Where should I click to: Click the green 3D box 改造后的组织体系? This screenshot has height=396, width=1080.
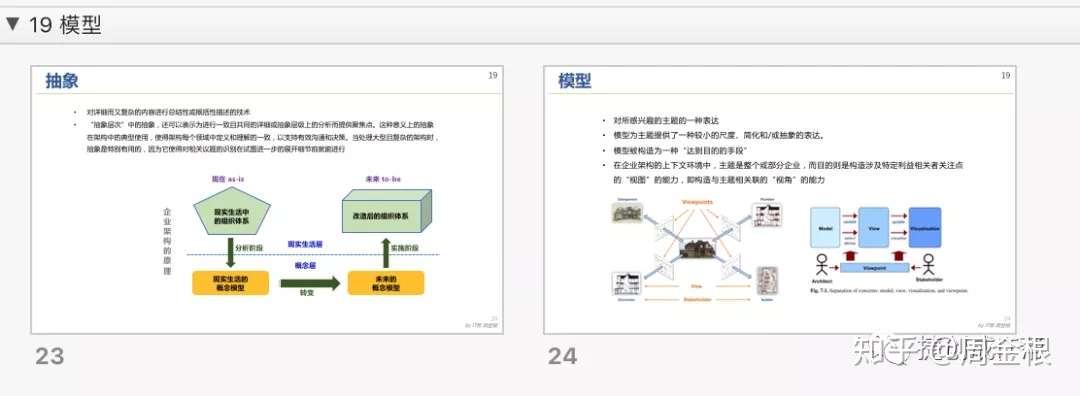coord(386,211)
